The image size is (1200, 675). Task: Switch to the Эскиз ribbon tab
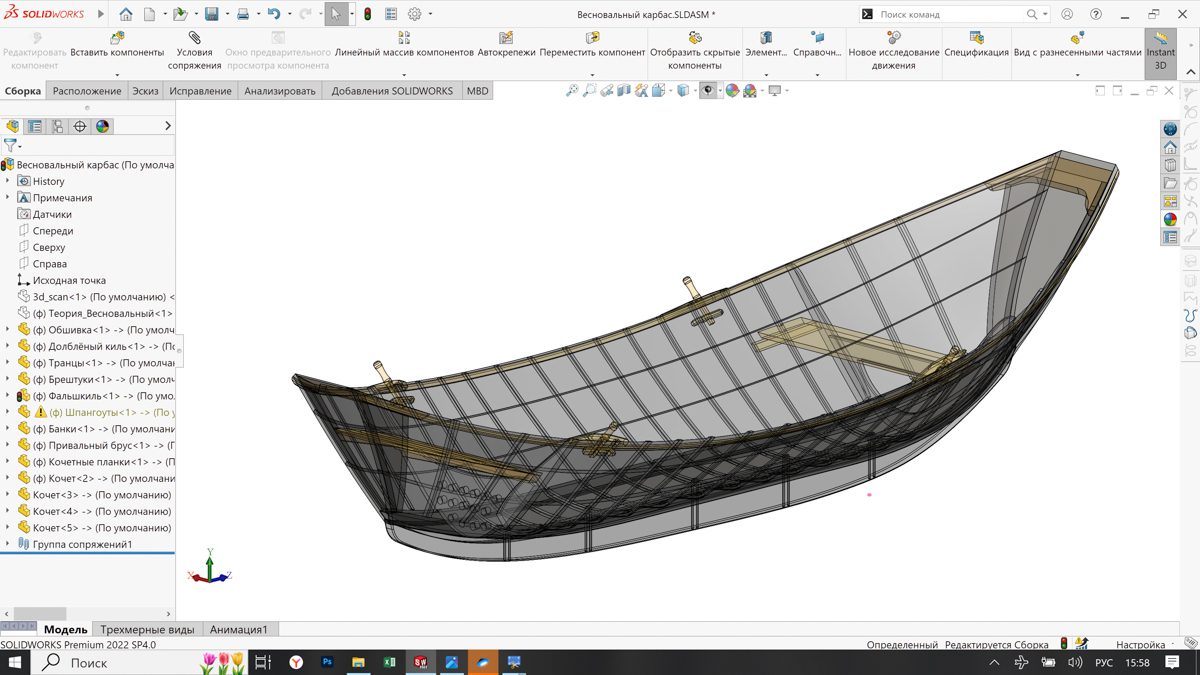(x=145, y=91)
